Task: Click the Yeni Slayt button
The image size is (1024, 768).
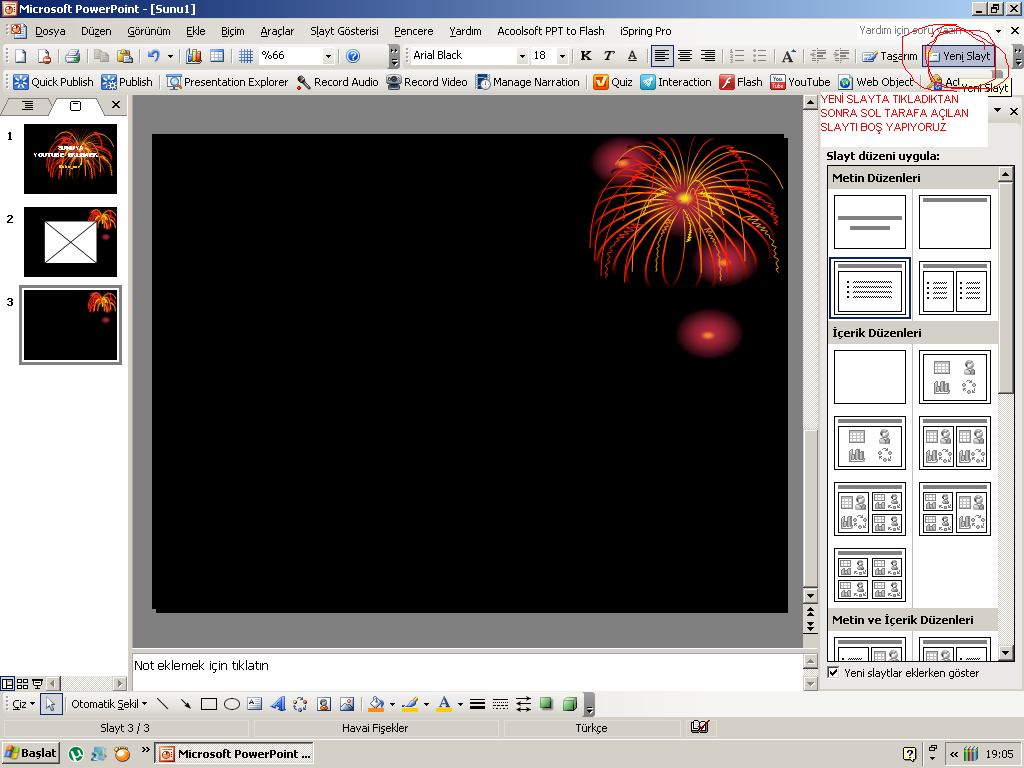Action: coord(958,56)
